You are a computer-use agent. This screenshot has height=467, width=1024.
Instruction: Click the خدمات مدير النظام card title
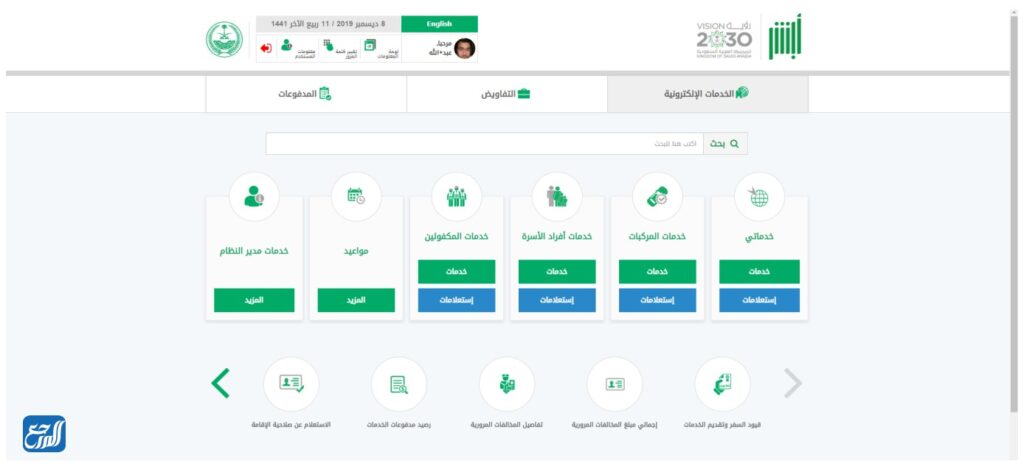(254, 251)
